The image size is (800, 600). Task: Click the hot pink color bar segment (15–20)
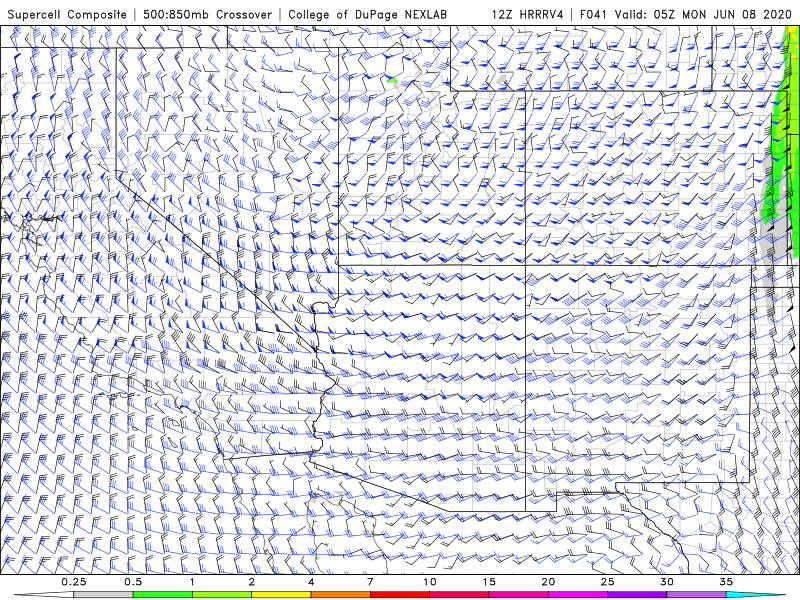pyautogui.click(x=518, y=595)
